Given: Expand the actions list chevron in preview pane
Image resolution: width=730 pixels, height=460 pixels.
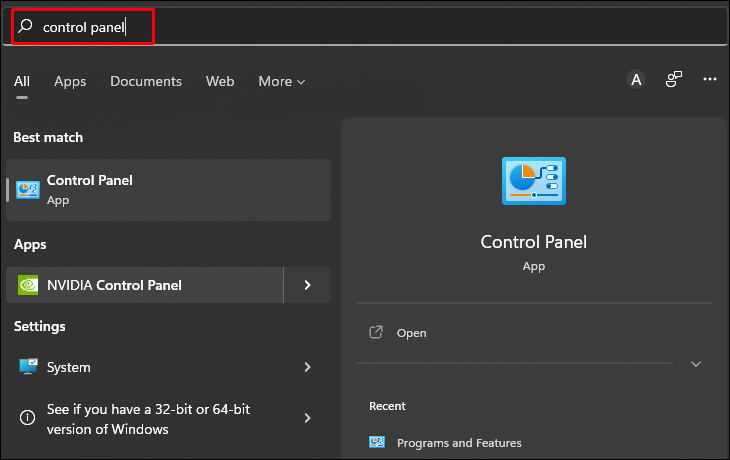Looking at the screenshot, I should [696, 364].
